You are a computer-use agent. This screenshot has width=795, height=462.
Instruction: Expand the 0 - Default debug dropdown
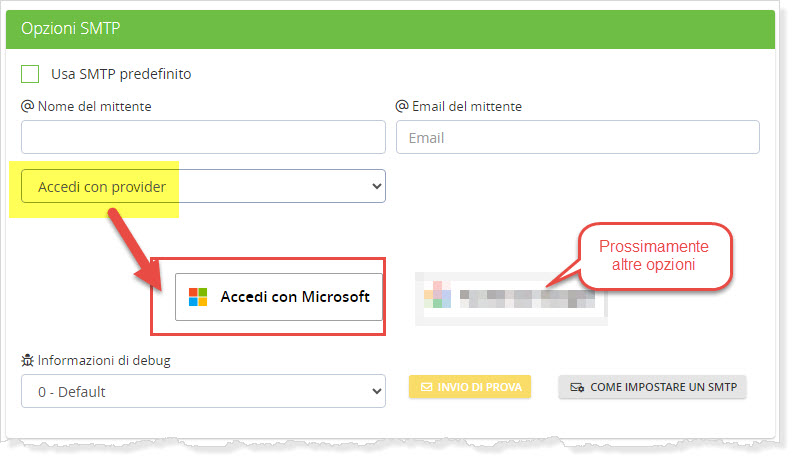(202, 391)
